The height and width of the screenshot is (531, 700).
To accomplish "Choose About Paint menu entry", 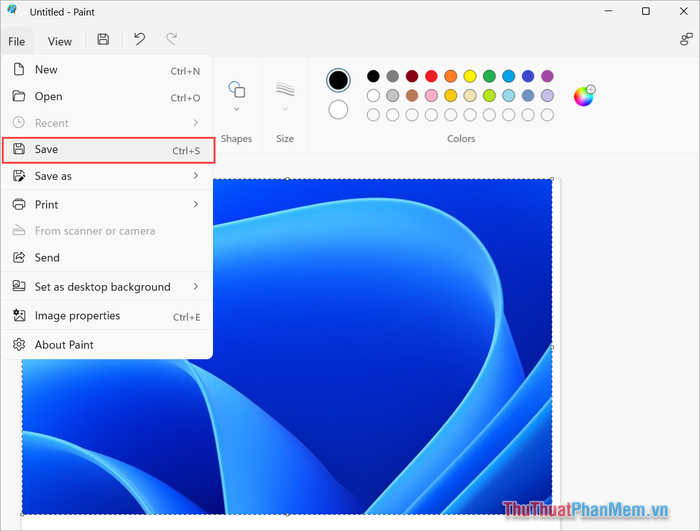I will [107, 345].
